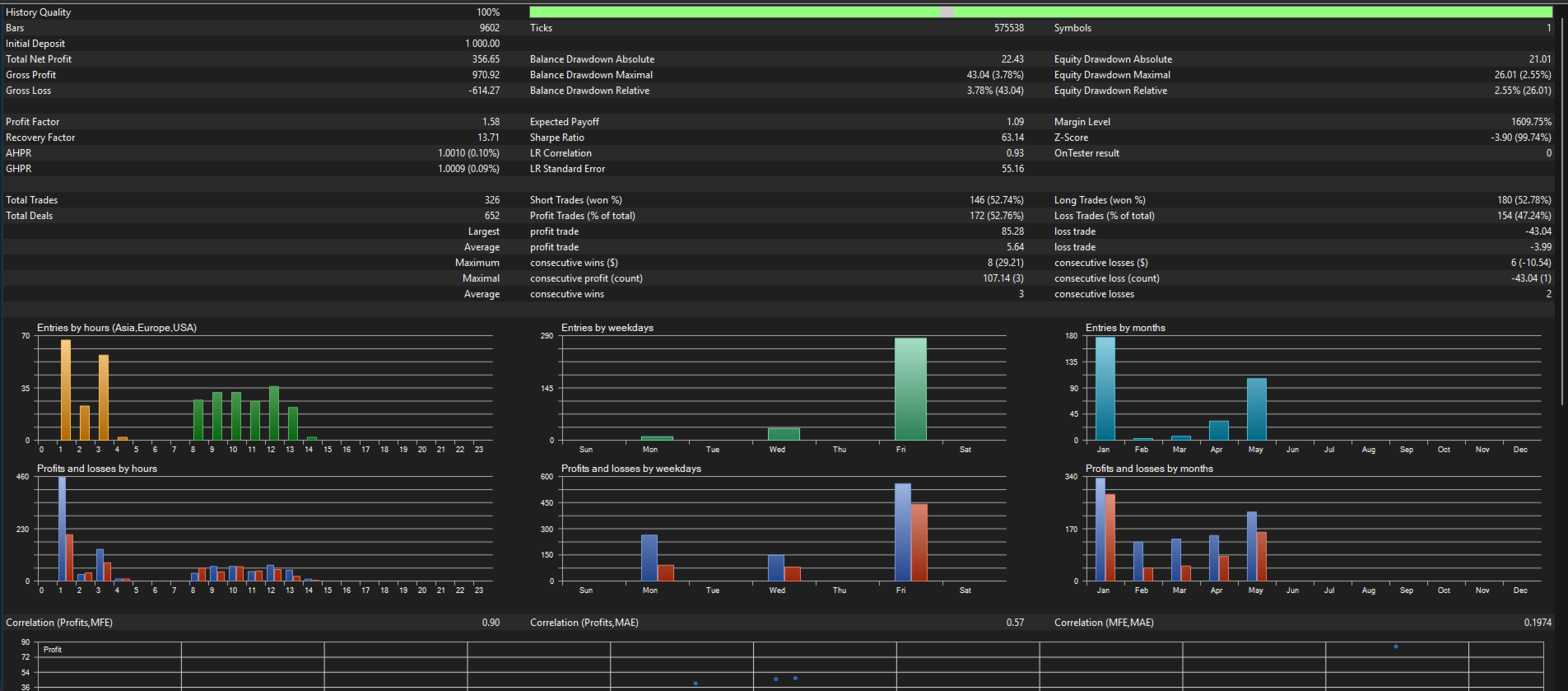Click the hour 3 orange bar in Entries by hours
The image size is (1568, 691).
104,398
